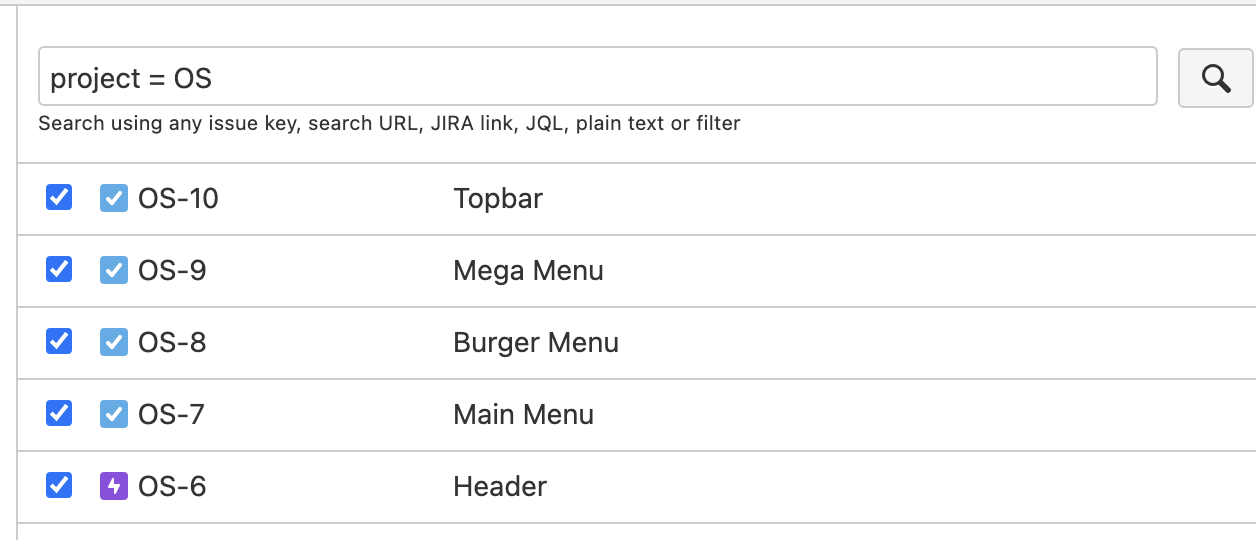Click the task type icon for OS-9
Viewport: 1256px width, 540px height.
pyautogui.click(x=114, y=270)
